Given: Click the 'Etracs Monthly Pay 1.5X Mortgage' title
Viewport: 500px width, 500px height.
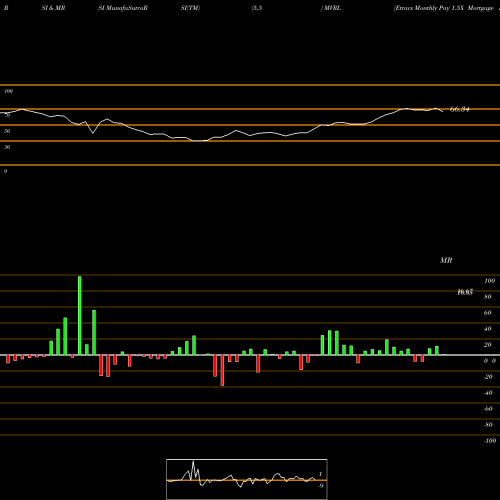Looking at the screenshot, I should [444, 8].
